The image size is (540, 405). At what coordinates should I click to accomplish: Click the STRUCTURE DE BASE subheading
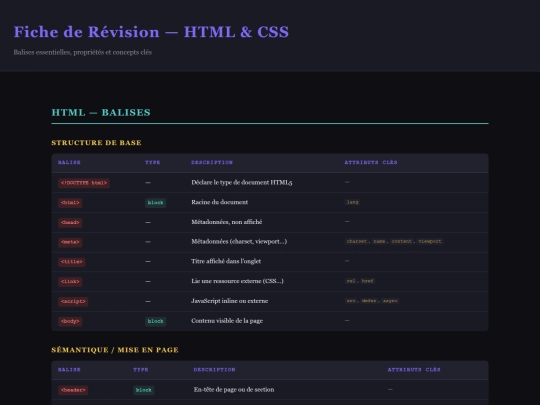coord(96,143)
